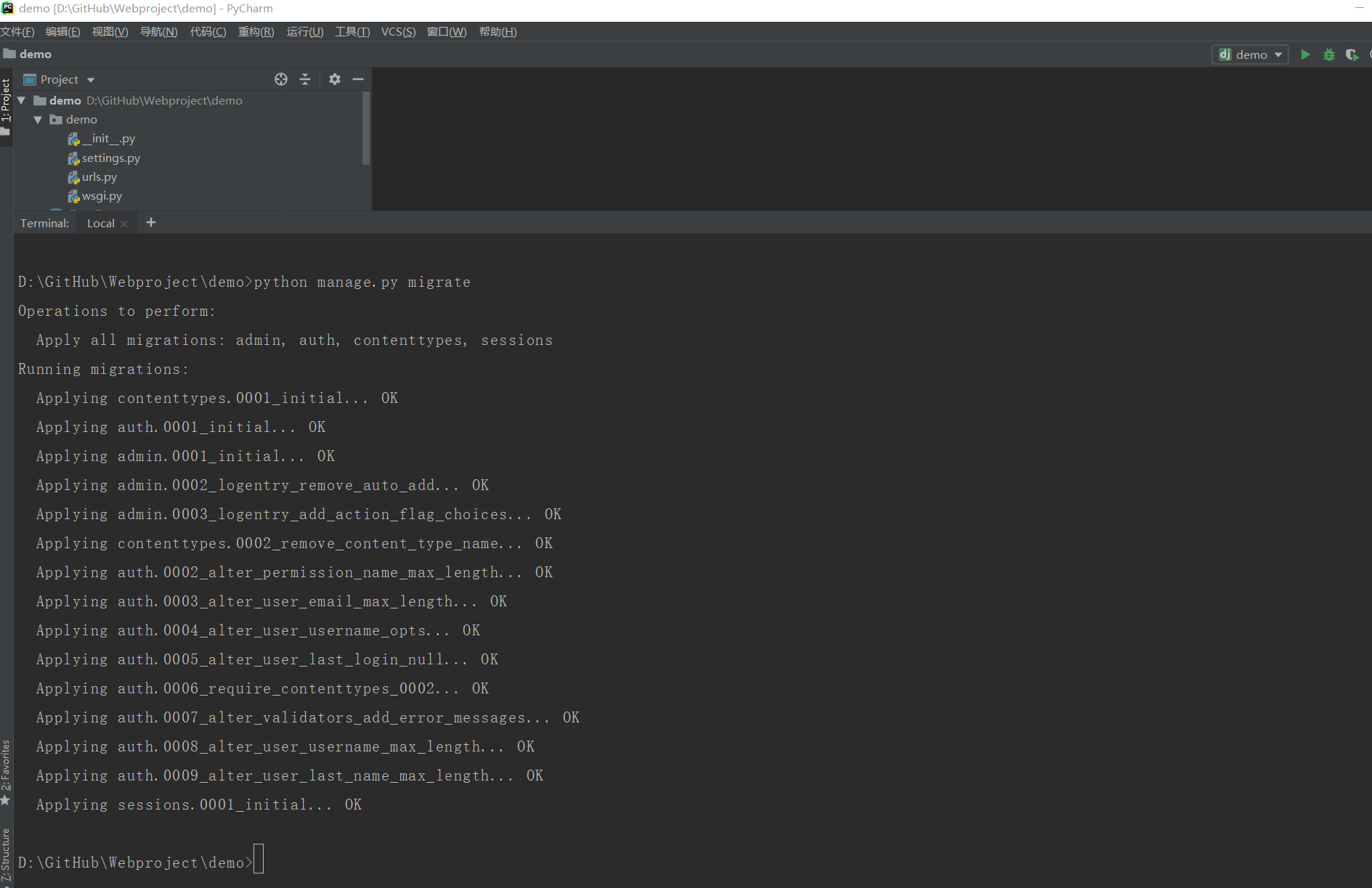Open the 帮助(H) menu

point(498,31)
